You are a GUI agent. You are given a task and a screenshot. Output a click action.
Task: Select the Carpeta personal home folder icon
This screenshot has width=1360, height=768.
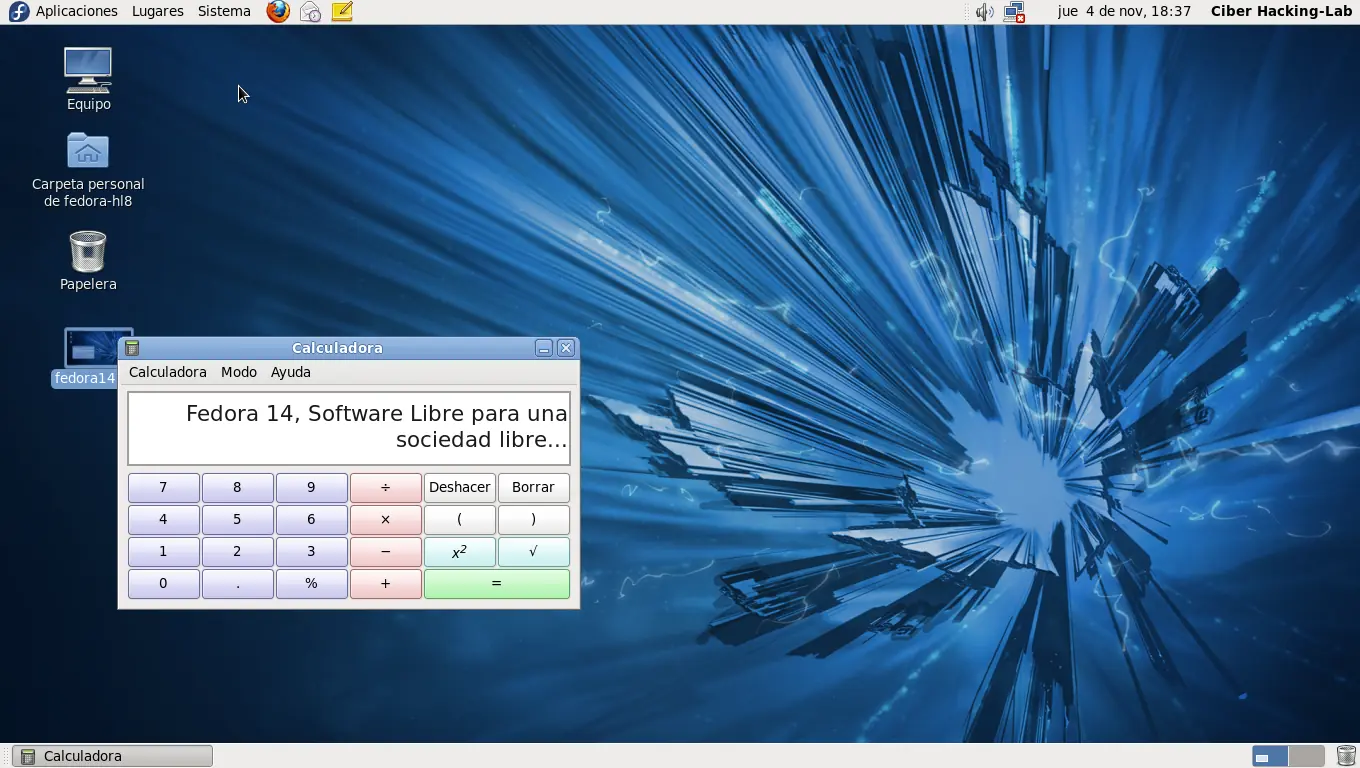(88, 170)
